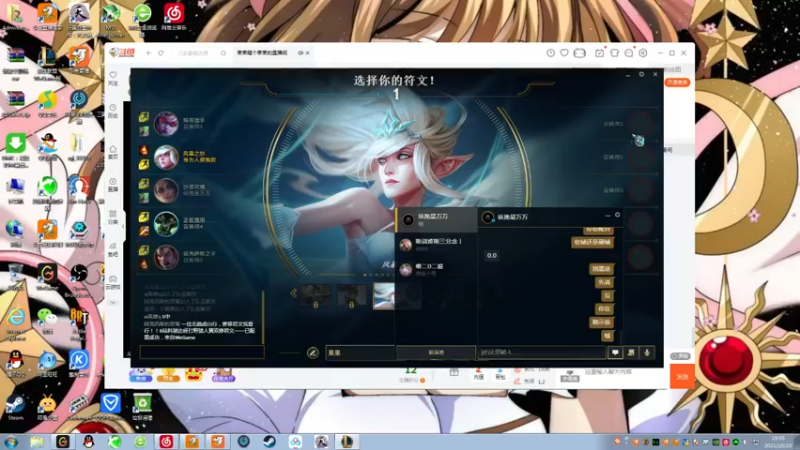
Task: Open QQ penguin in taskbar
Action: coord(88,441)
